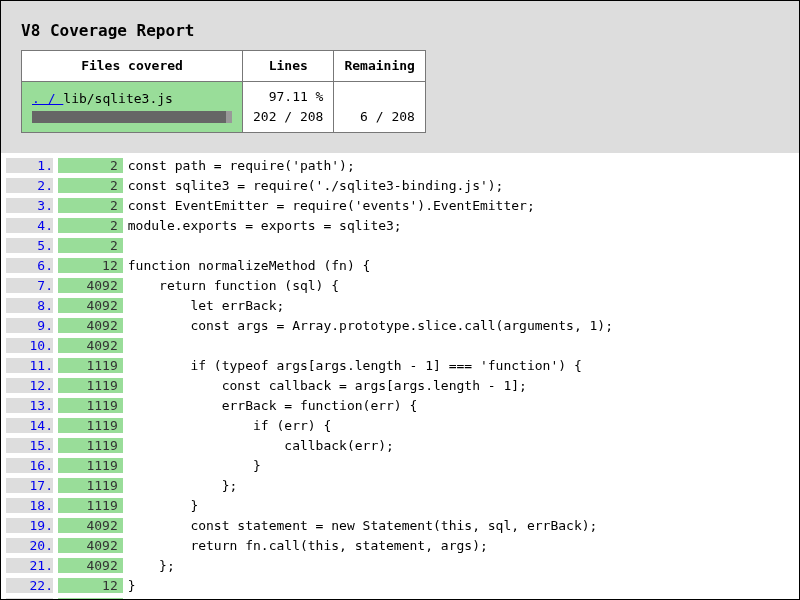Jump to line number 13 anchor
This screenshot has width=800, height=600.
coord(41,406)
